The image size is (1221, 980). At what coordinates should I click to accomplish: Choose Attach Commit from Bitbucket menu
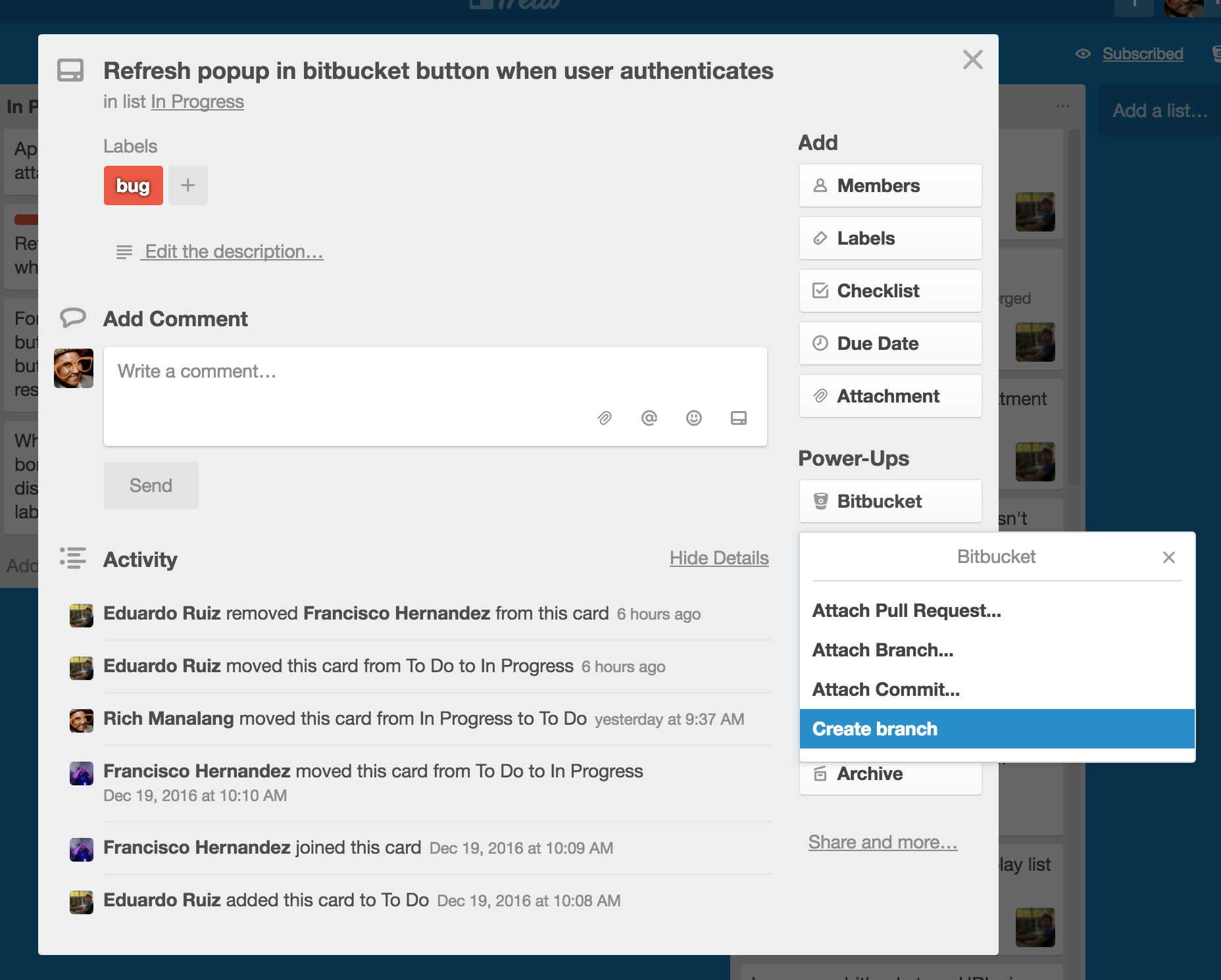point(885,689)
